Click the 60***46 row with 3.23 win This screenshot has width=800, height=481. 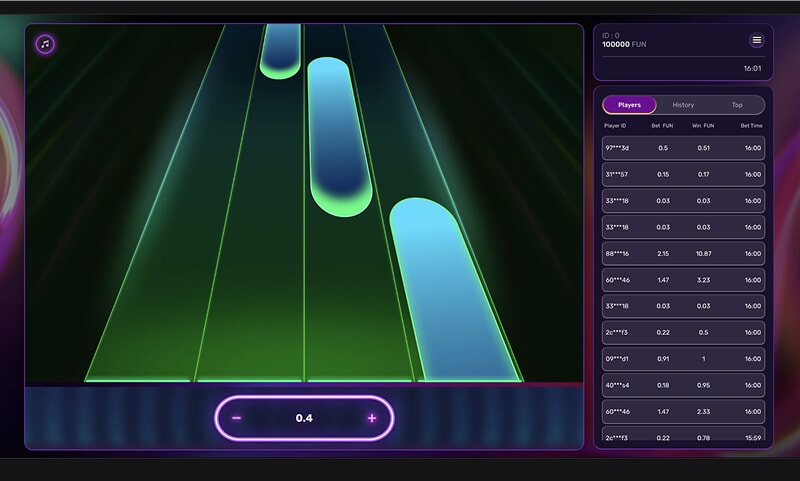click(x=683, y=280)
